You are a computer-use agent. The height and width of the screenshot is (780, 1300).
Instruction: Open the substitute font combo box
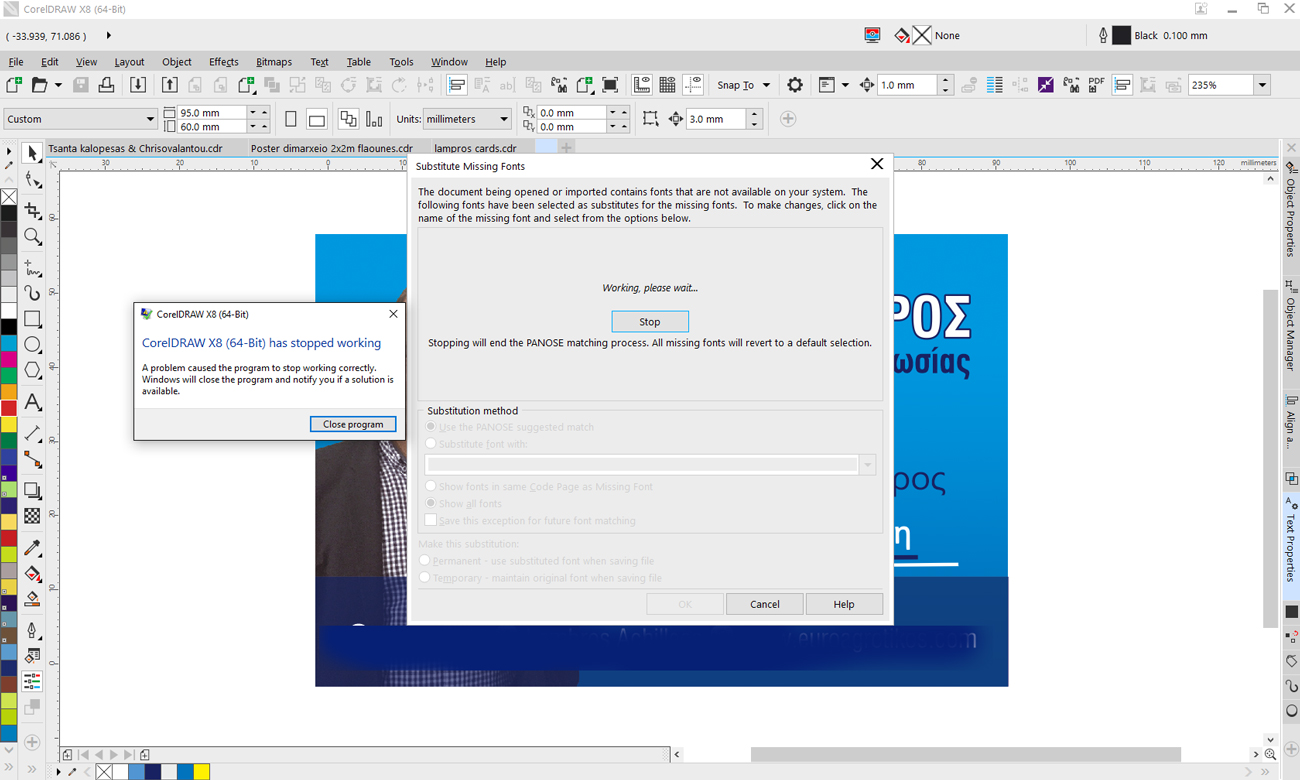coord(650,465)
